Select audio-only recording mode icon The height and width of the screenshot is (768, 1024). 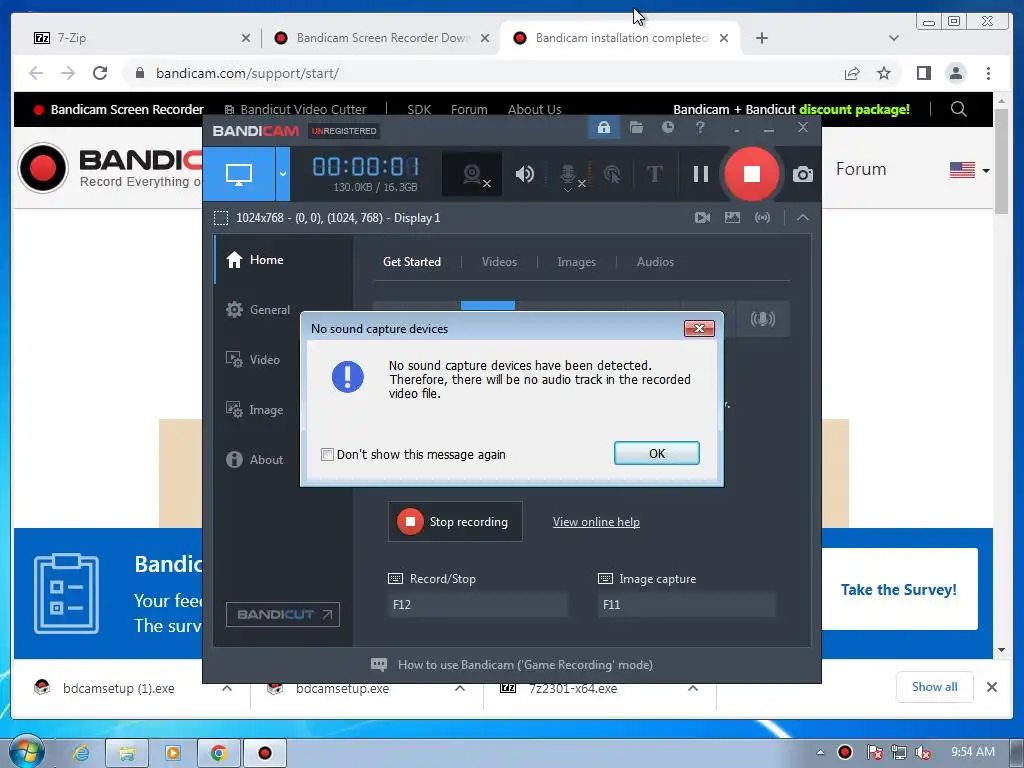click(762, 319)
